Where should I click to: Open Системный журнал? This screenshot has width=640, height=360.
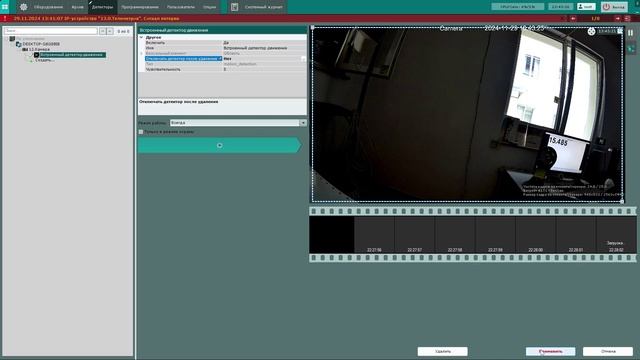click(263, 7)
